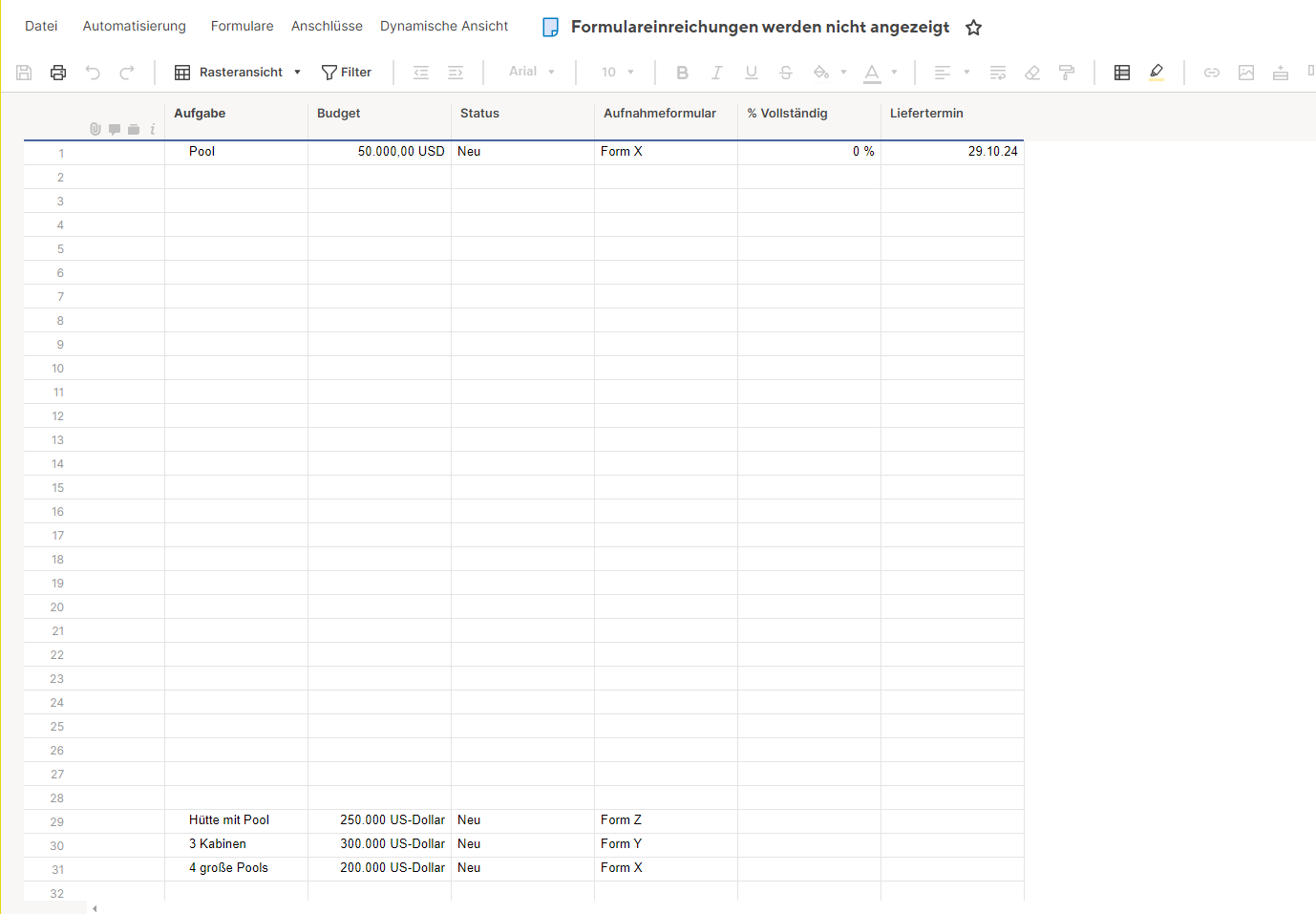Image resolution: width=1316 pixels, height=914 pixels.
Task: Select the 'Hütte mit Pool' cell
Action: click(x=236, y=821)
